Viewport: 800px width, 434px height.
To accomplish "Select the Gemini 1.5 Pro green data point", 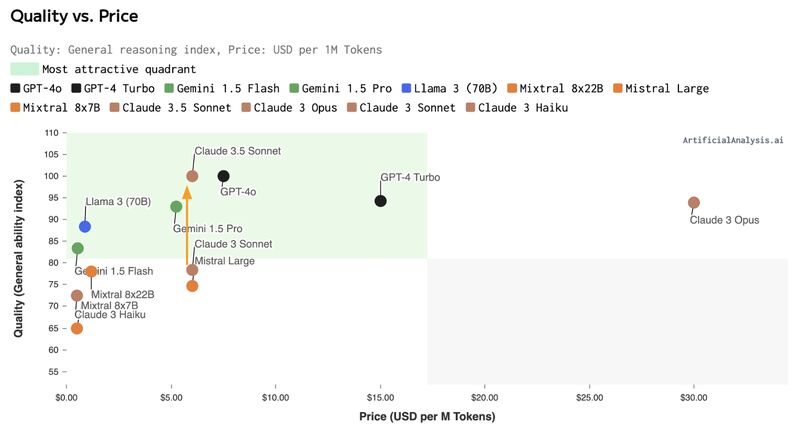I will pyautogui.click(x=177, y=207).
